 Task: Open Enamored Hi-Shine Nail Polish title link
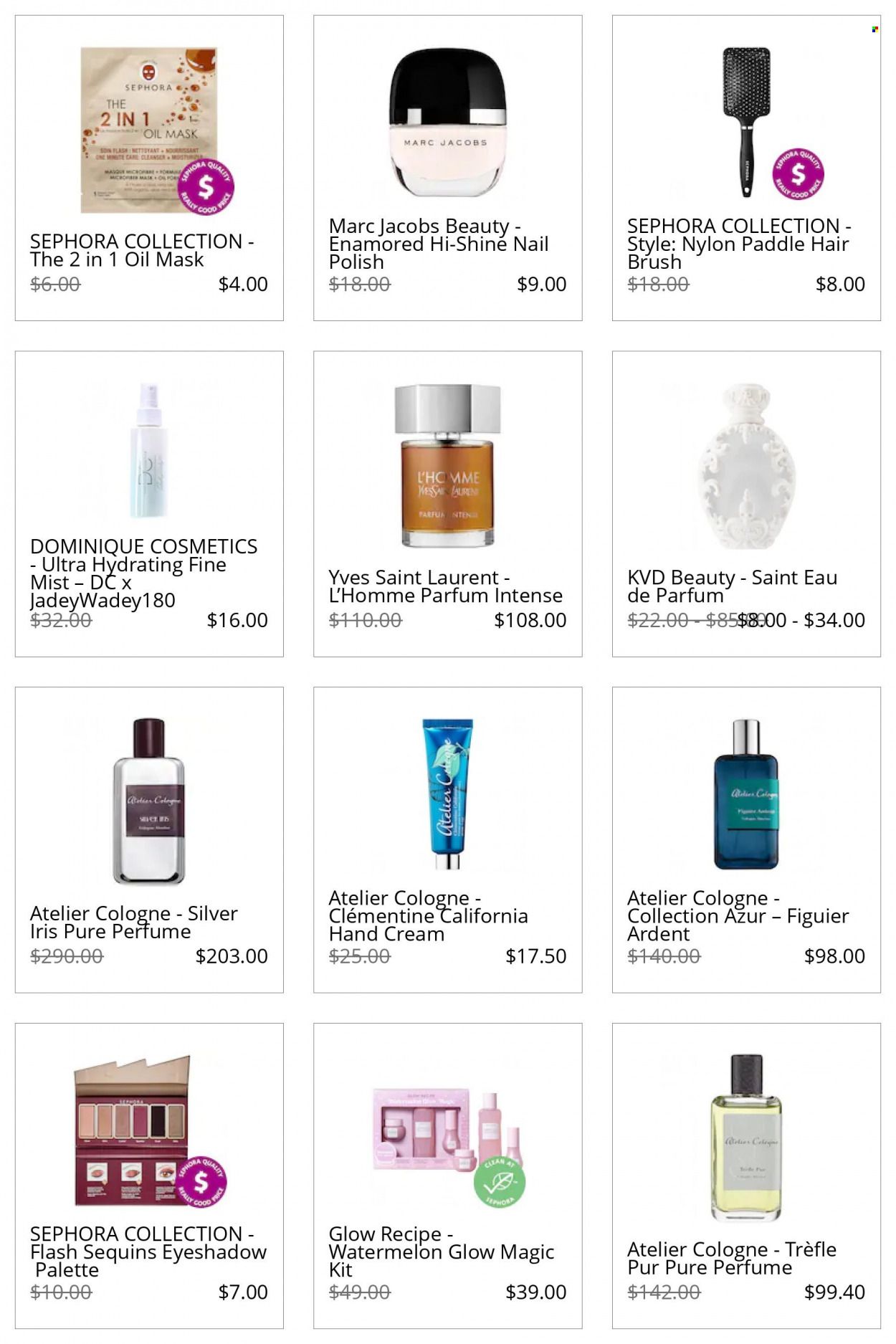[x=439, y=244]
